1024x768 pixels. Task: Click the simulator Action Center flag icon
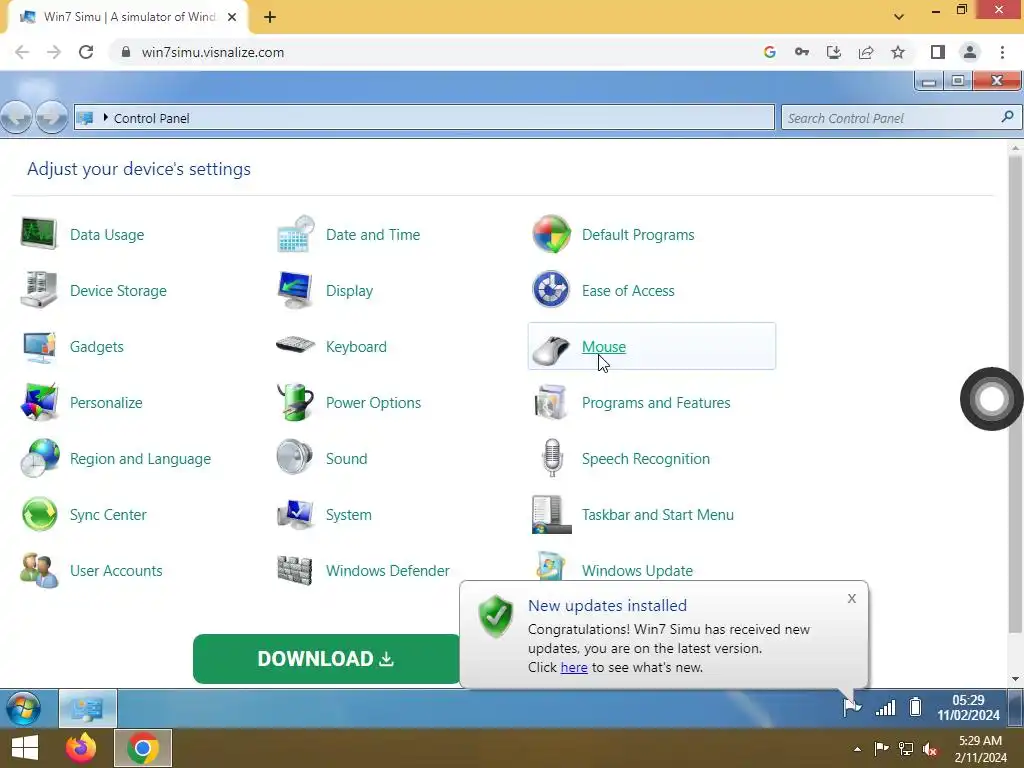tap(852, 707)
